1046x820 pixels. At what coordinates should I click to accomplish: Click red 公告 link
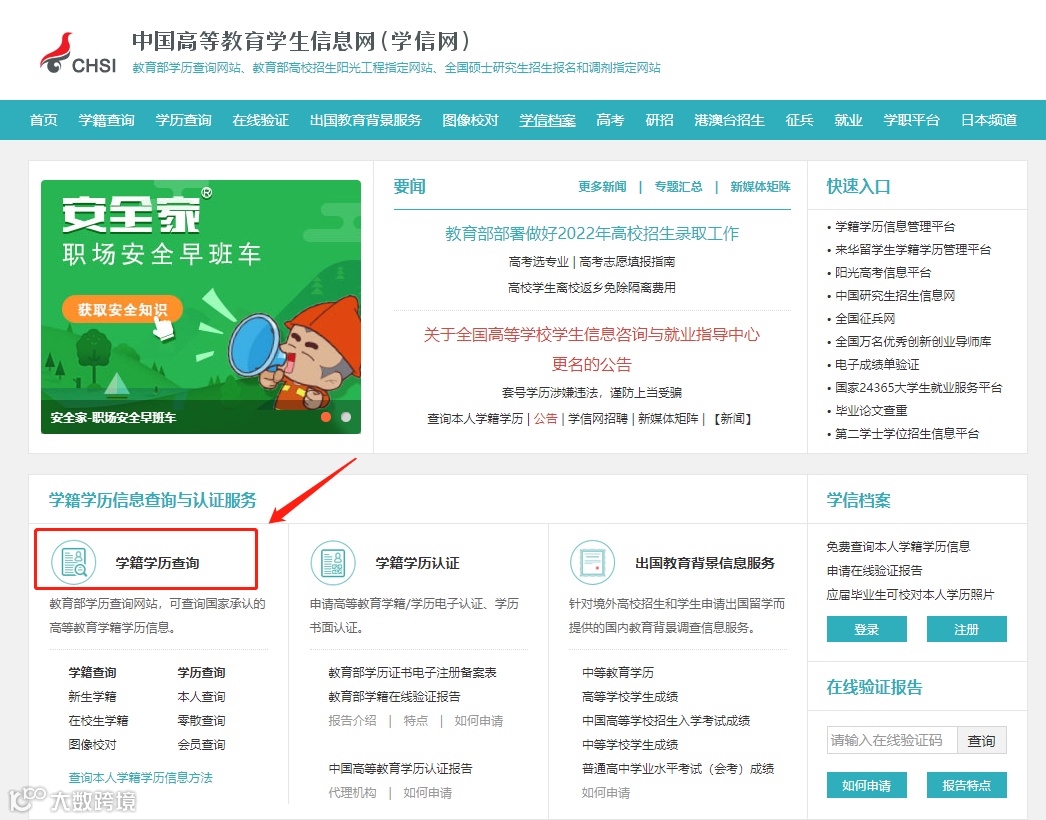(x=546, y=418)
